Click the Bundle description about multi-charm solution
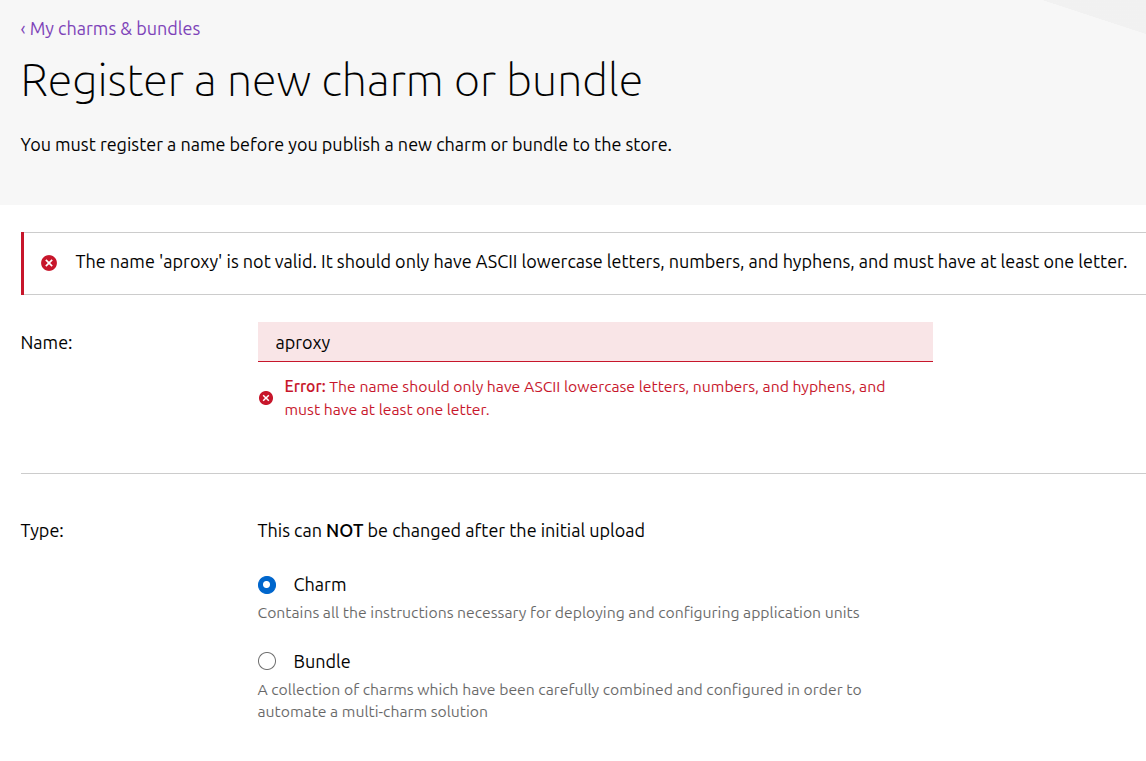This screenshot has width=1146, height=761. click(x=559, y=700)
